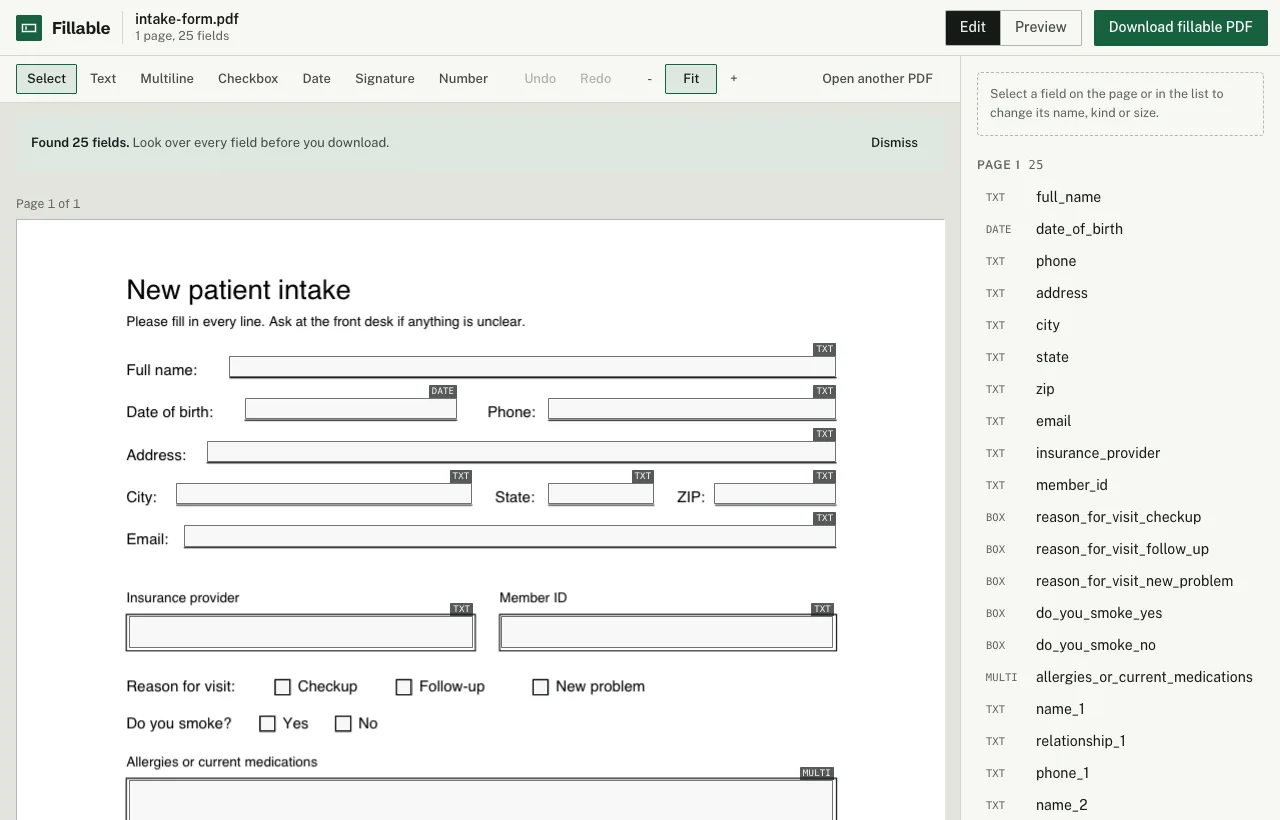Select the Phone field on page
This screenshot has height=820, width=1280.
692,409
